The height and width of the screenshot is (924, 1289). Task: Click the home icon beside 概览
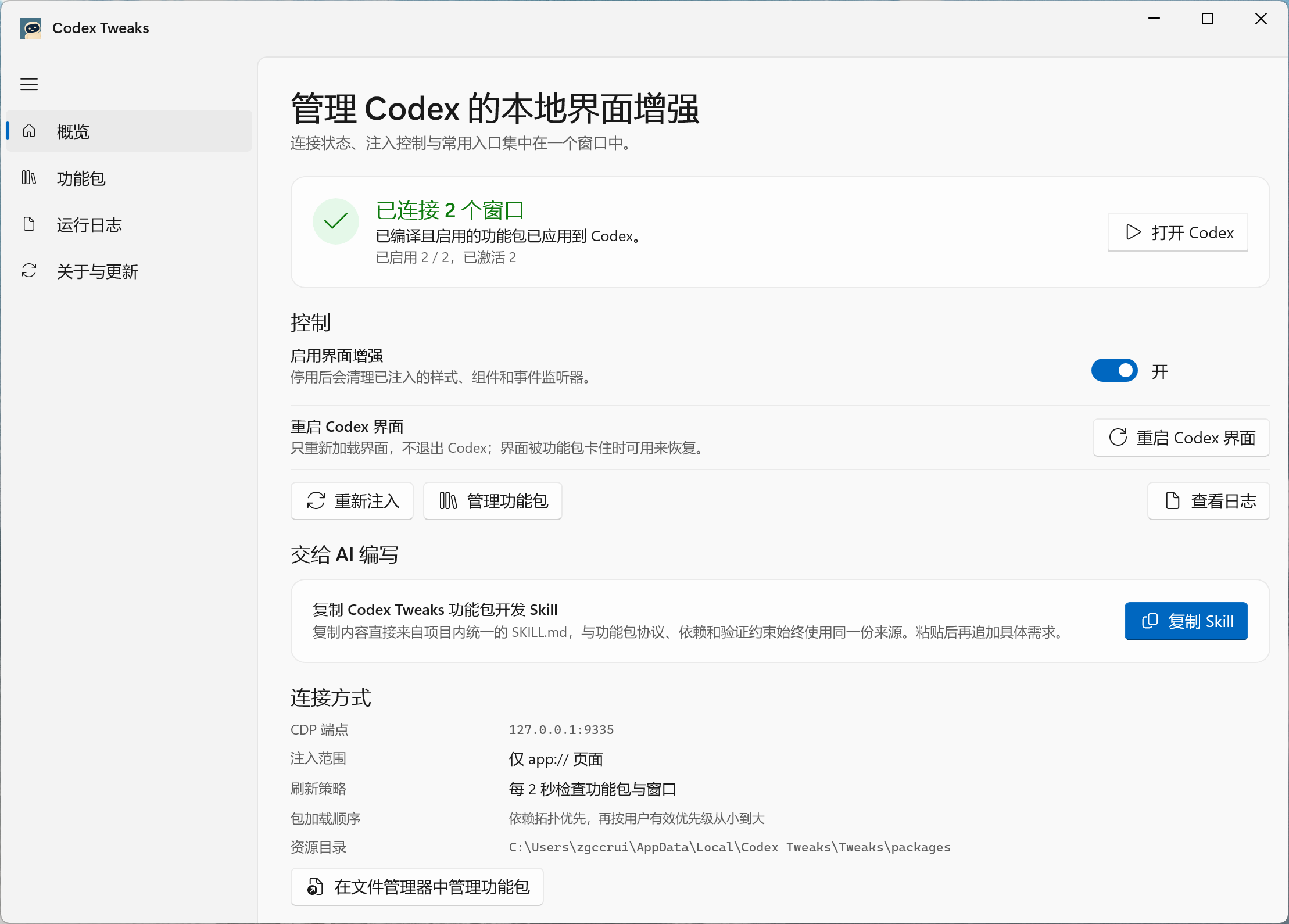29,131
